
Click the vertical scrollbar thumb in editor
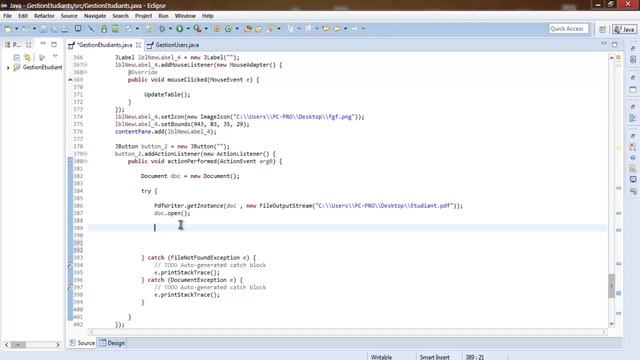tap(611, 286)
